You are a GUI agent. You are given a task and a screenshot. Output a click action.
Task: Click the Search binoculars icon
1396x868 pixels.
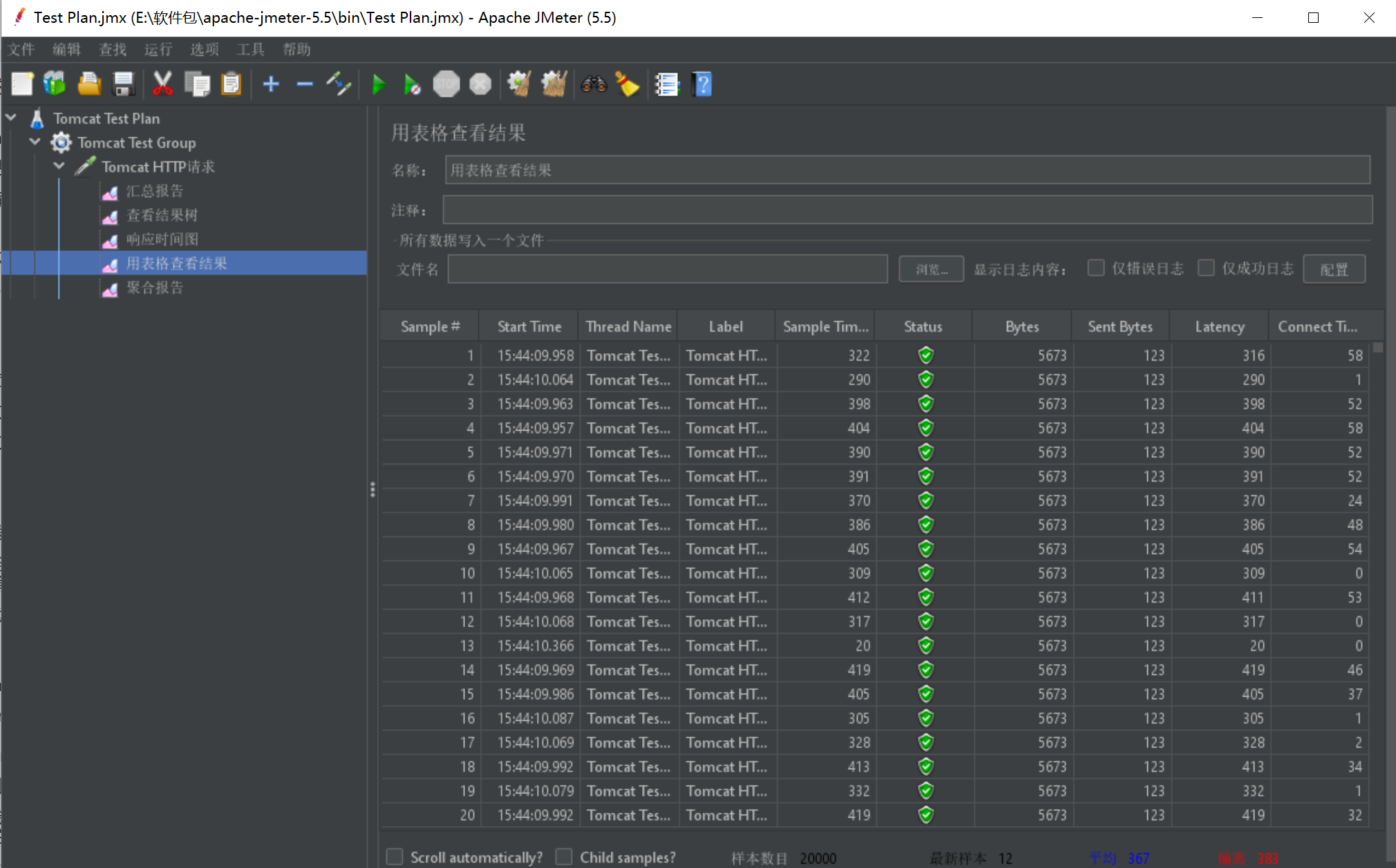tap(594, 84)
